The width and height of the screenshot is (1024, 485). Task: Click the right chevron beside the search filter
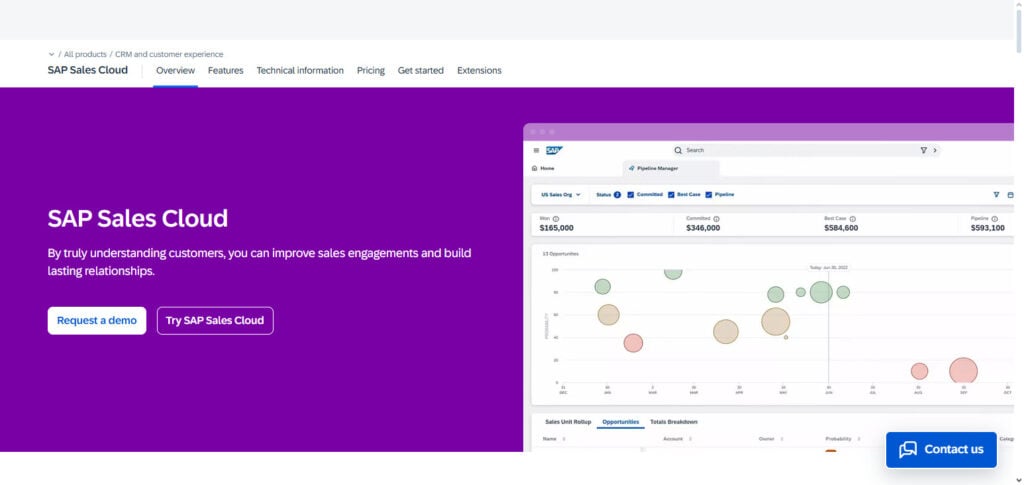[x=935, y=150]
